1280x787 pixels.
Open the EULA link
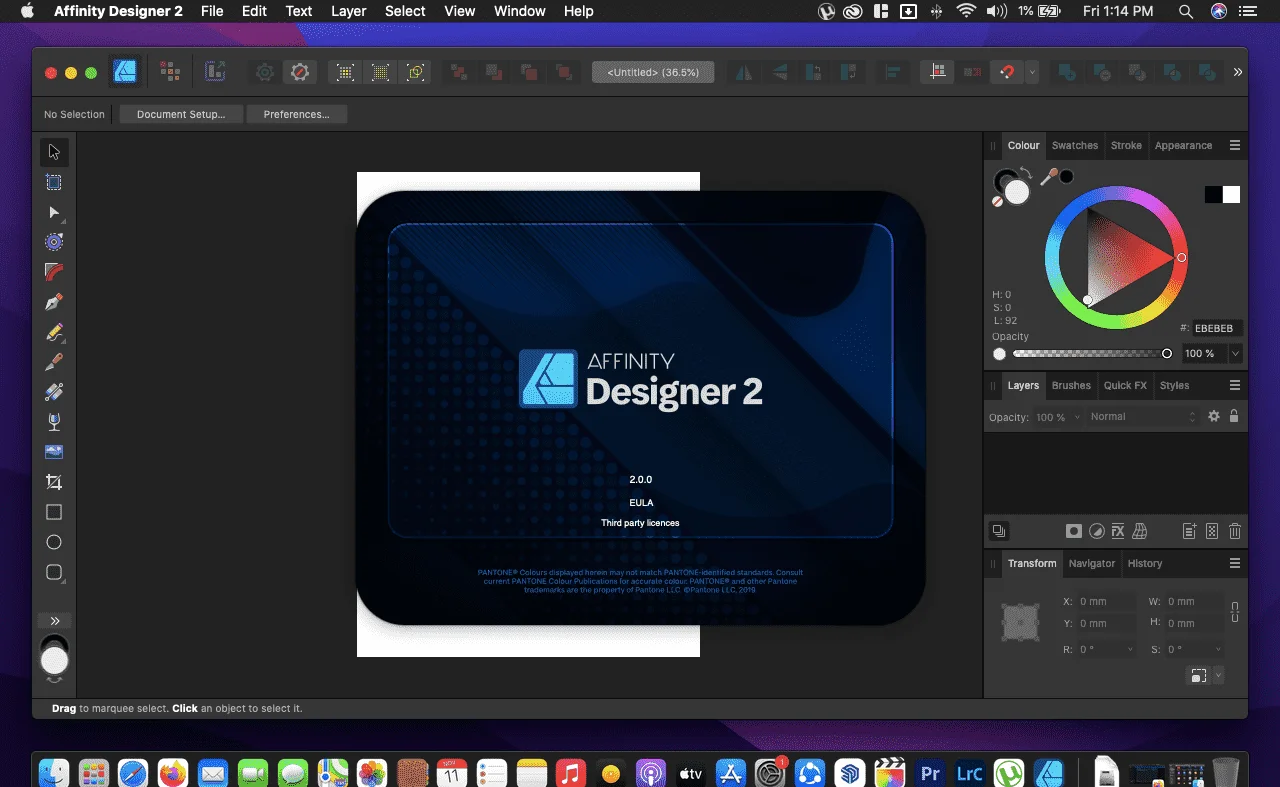(x=641, y=502)
